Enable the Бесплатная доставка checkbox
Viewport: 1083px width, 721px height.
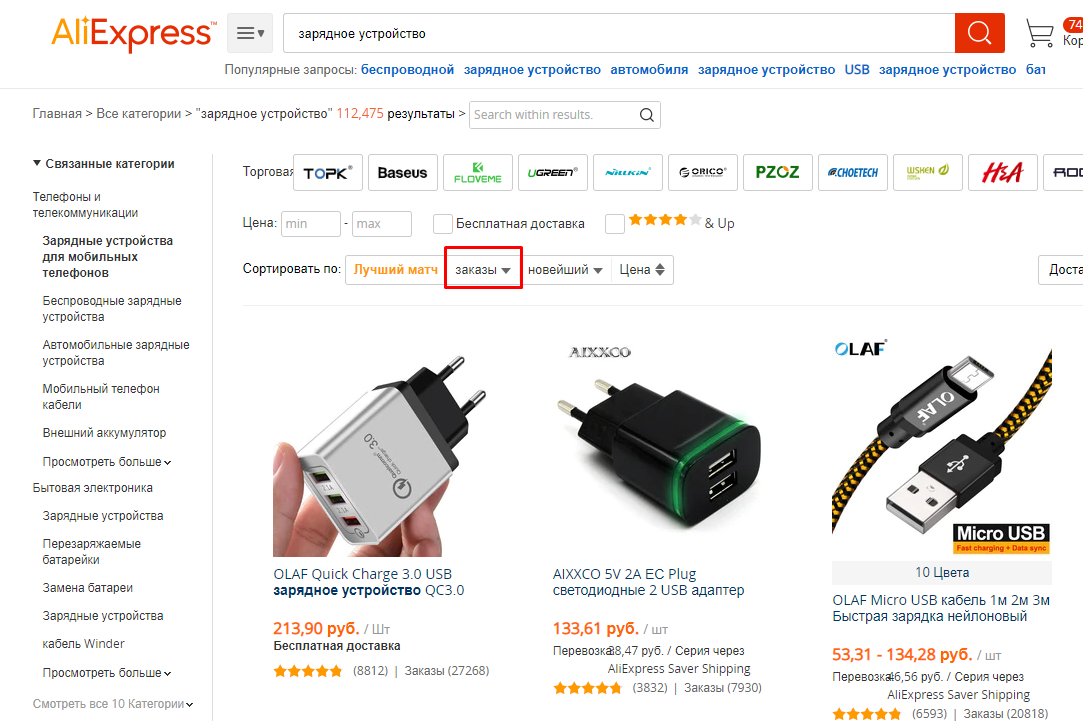[443, 224]
